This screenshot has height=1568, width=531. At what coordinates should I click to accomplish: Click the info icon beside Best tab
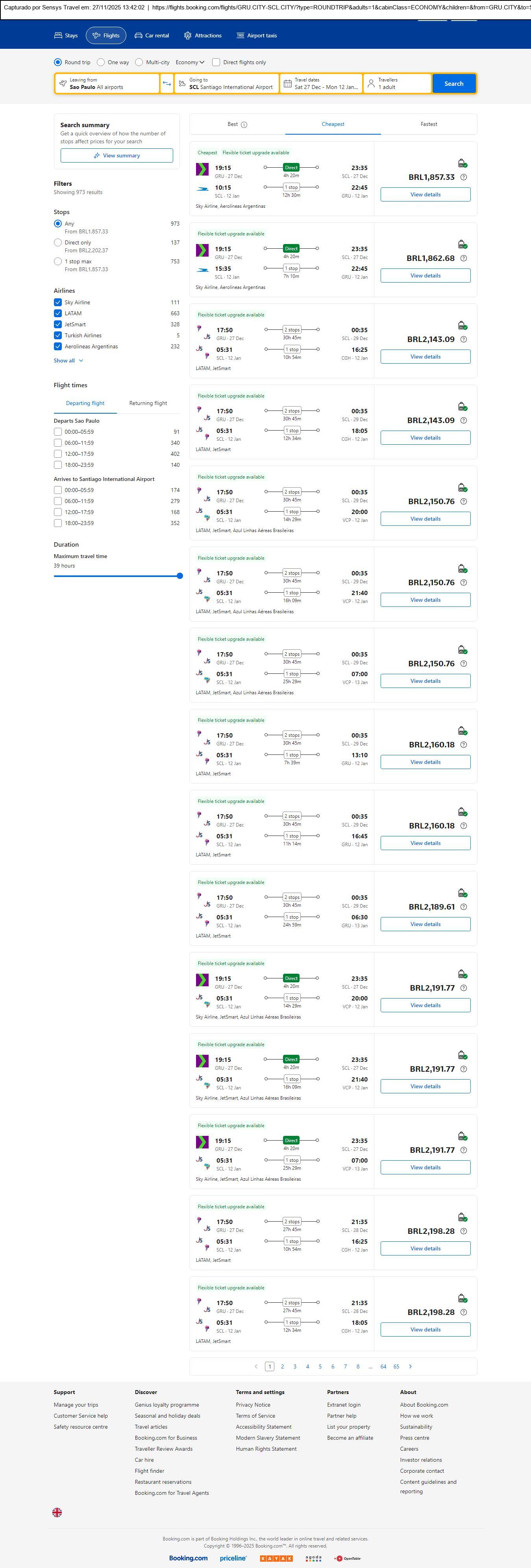click(x=244, y=125)
